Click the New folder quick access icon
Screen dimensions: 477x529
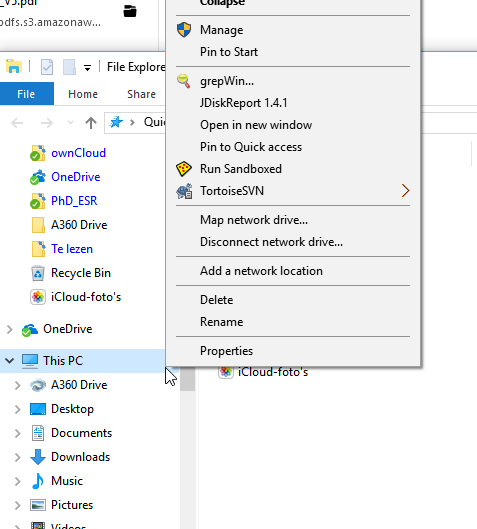[69, 67]
